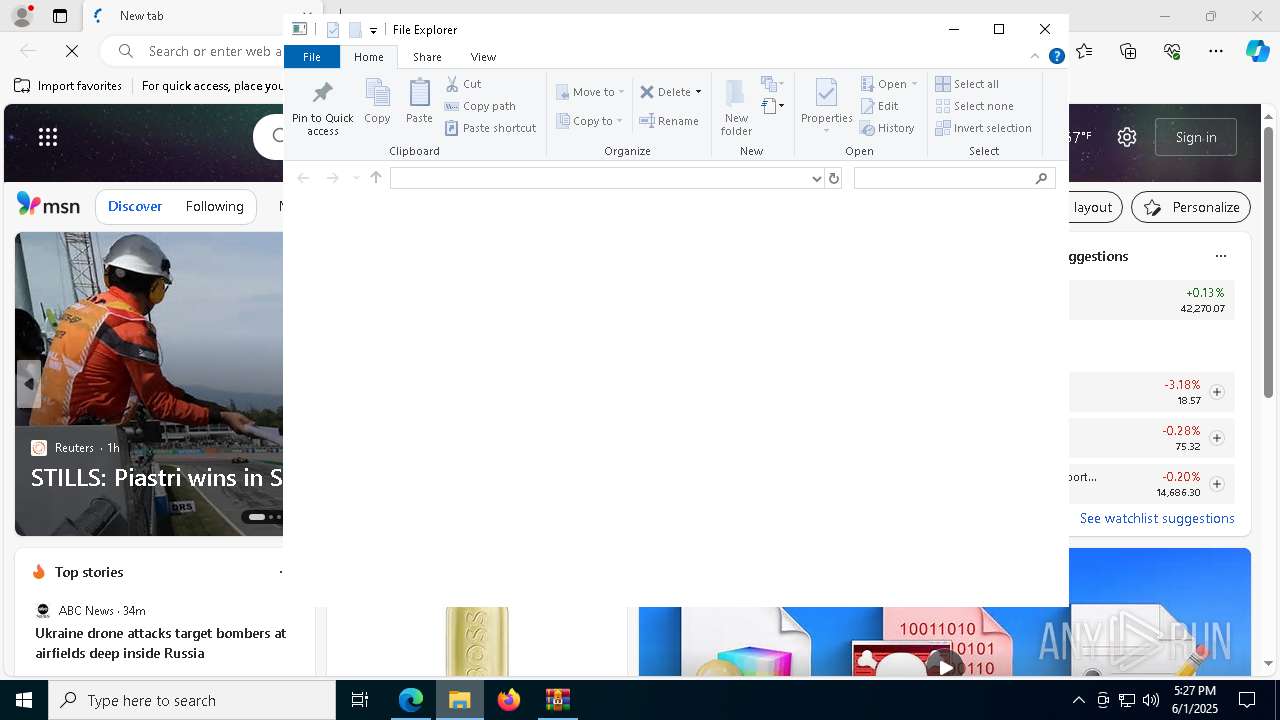Click the Rename command

click(669, 121)
